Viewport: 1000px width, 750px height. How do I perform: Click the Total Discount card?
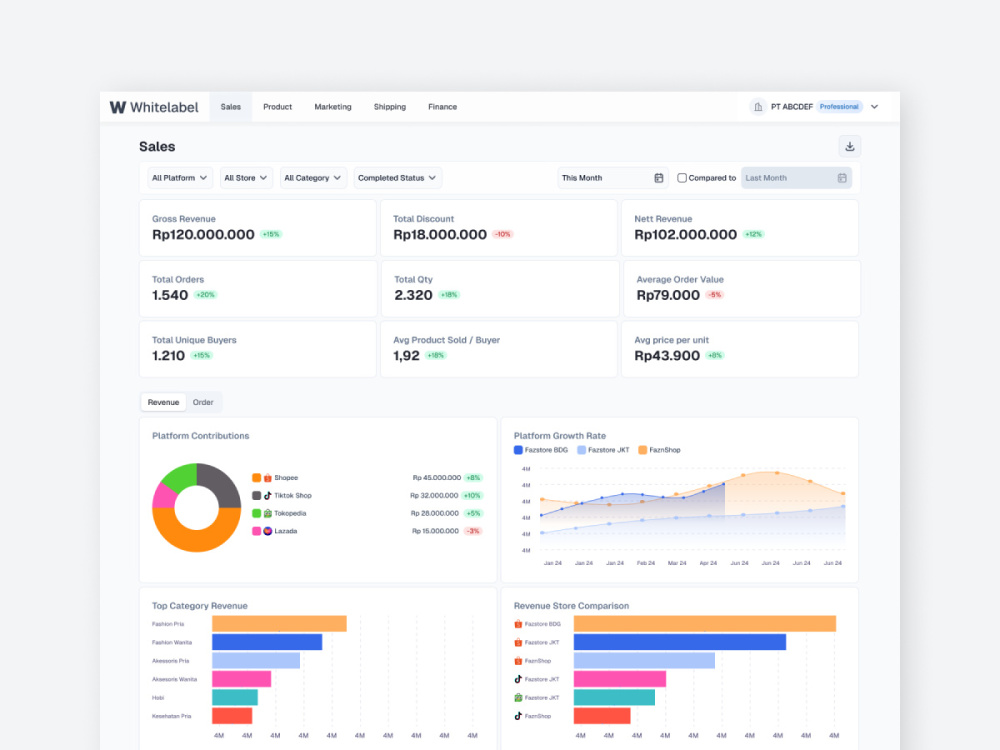coord(499,228)
